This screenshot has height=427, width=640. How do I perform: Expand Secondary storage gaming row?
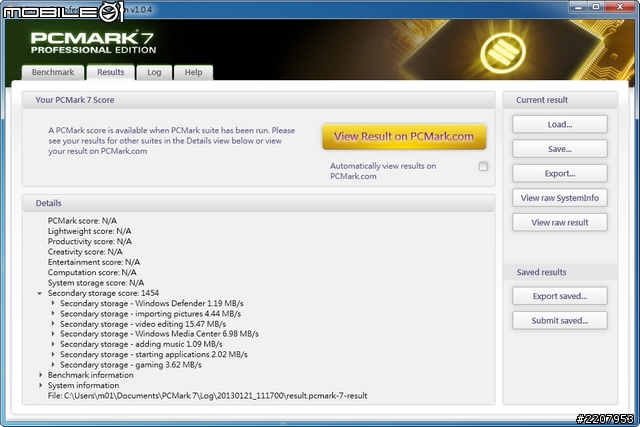pos(53,365)
